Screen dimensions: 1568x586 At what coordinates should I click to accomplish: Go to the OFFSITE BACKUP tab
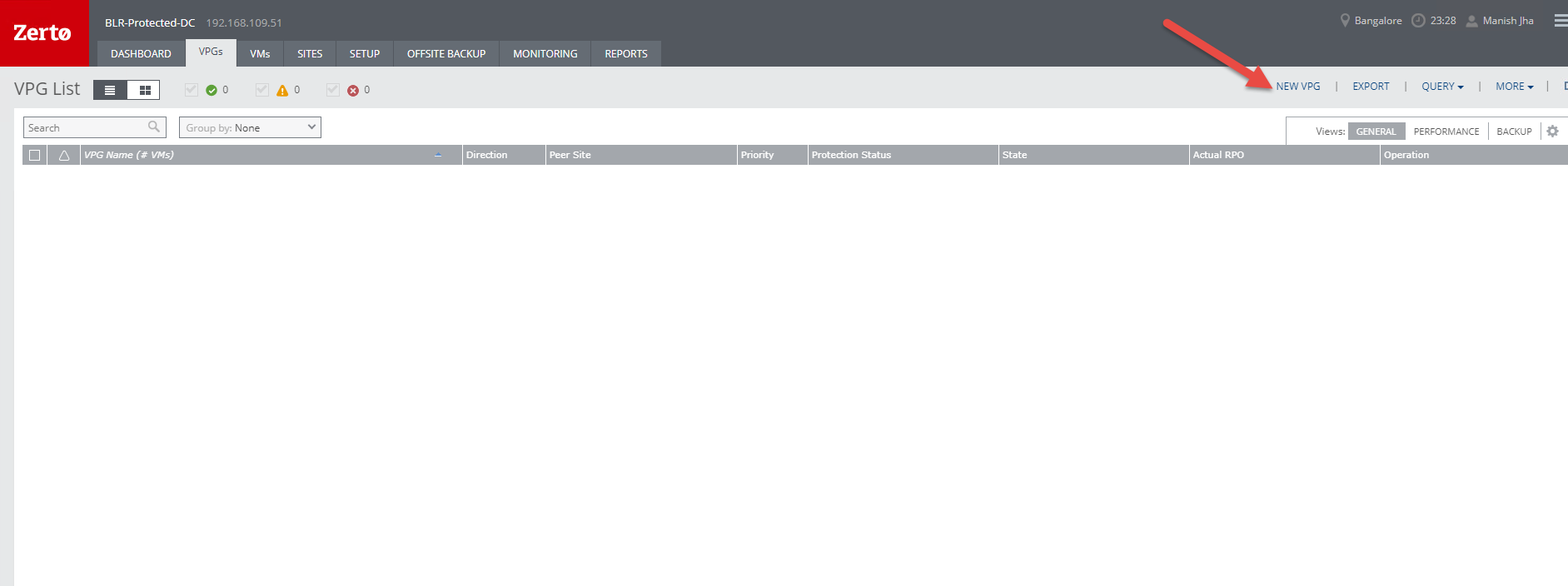pos(446,54)
